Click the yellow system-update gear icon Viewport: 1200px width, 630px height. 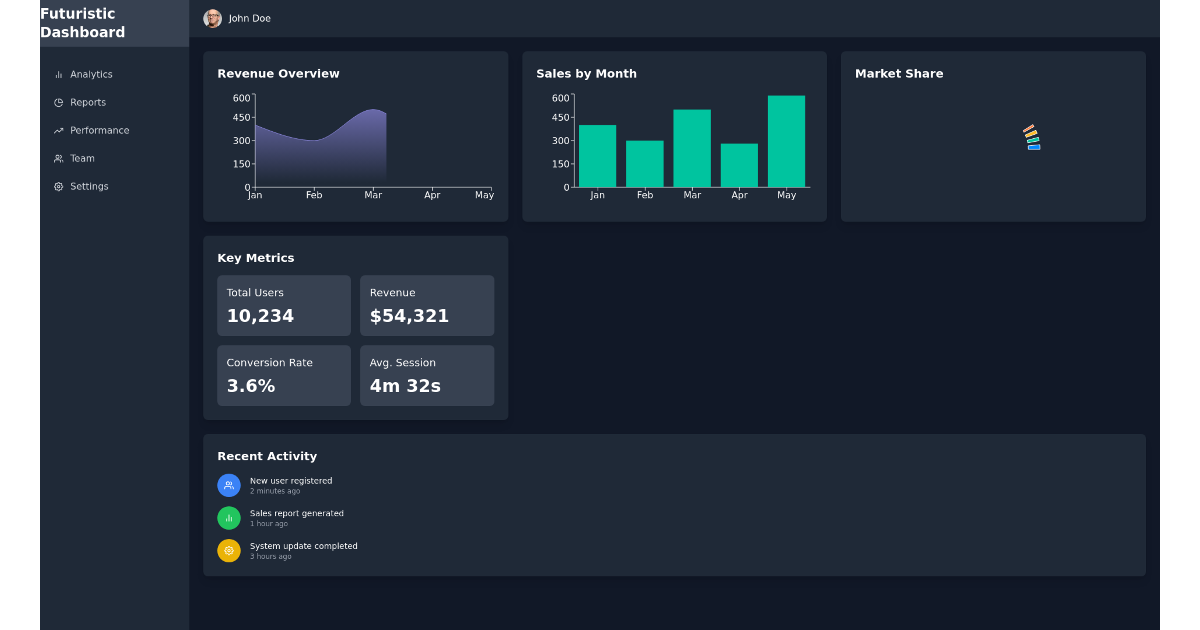[228, 550]
